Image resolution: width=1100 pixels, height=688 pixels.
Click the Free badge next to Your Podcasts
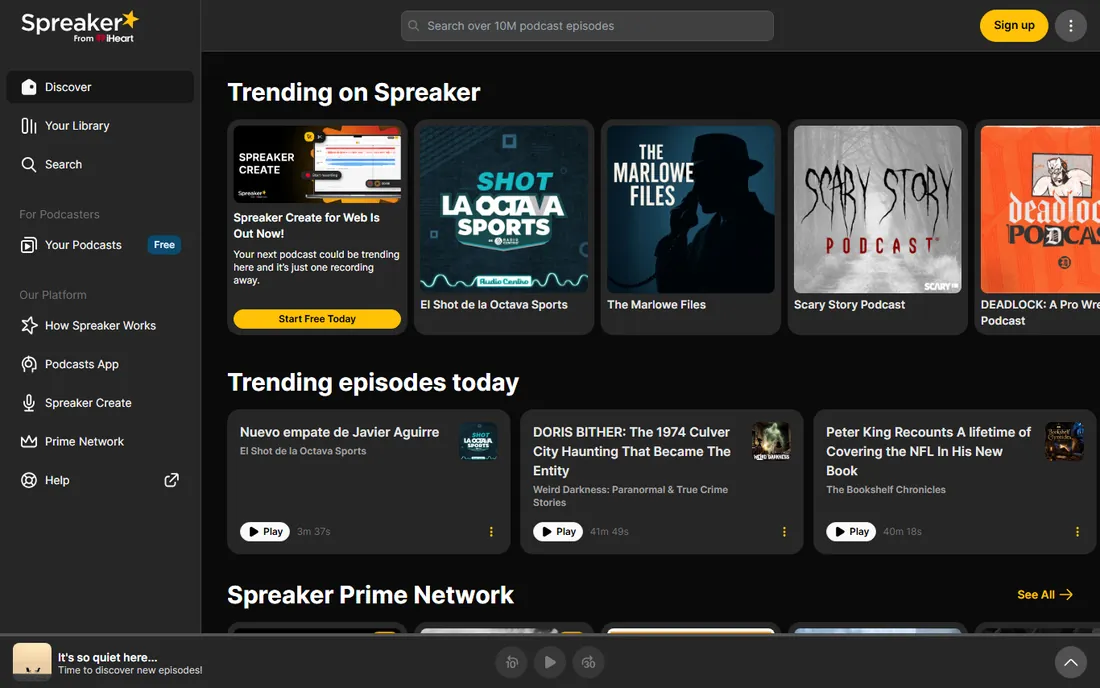164,245
